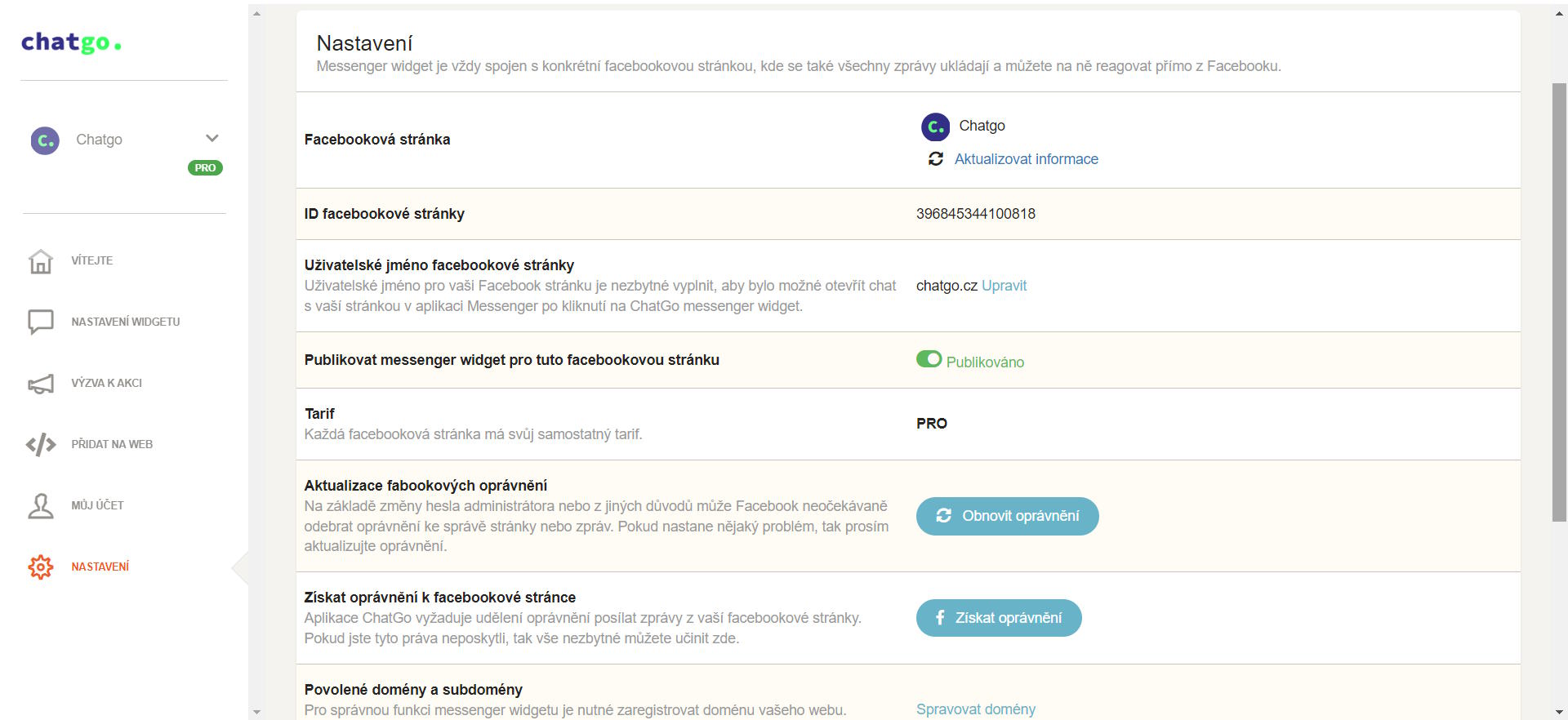This screenshot has height=720, width=1568.
Task: Select the Nastavení widgetu chat bubble icon
Action: click(x=41, y=322)
